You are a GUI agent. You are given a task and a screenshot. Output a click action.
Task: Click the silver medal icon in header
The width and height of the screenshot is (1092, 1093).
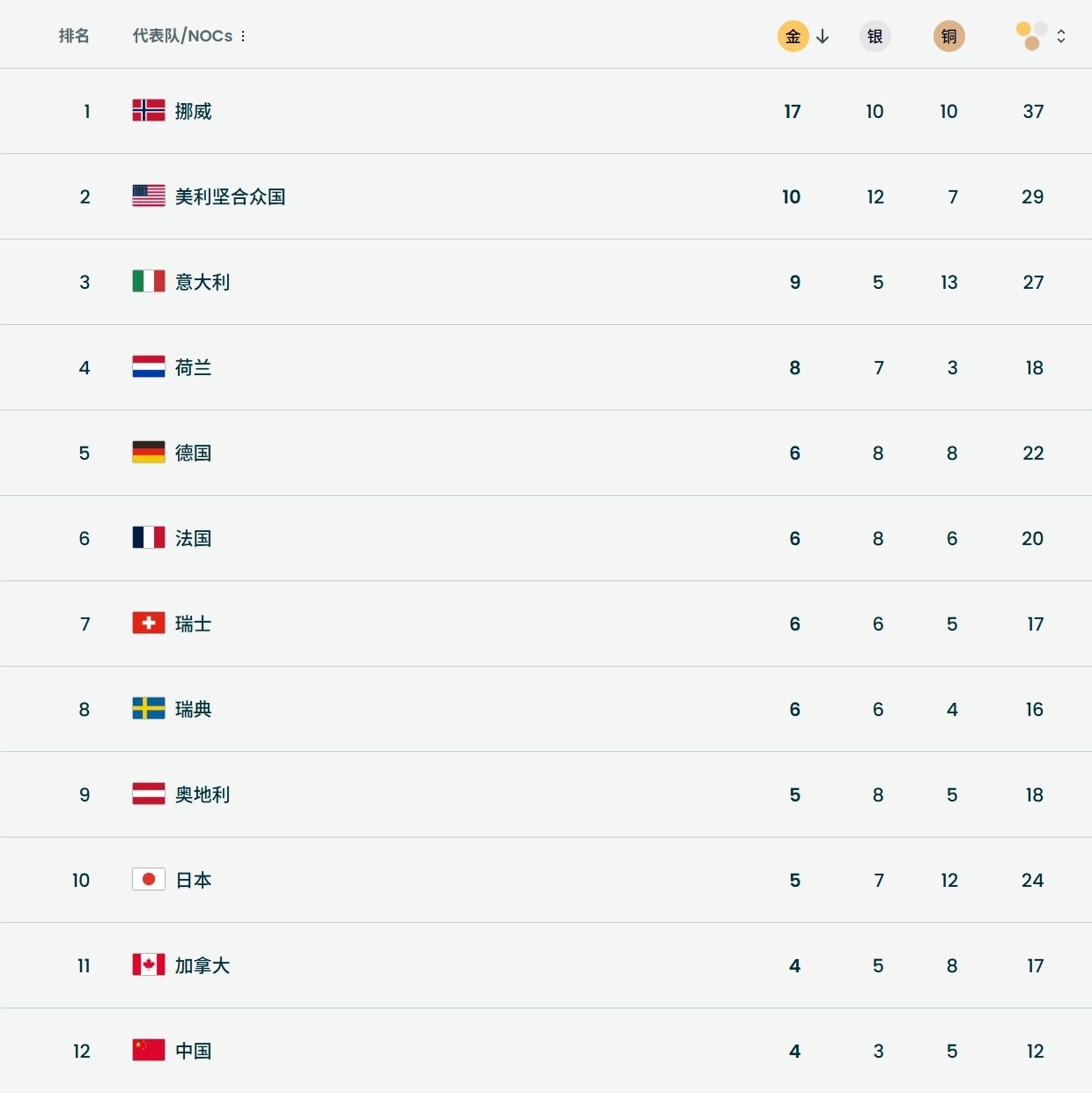click(x=874, y=36)
